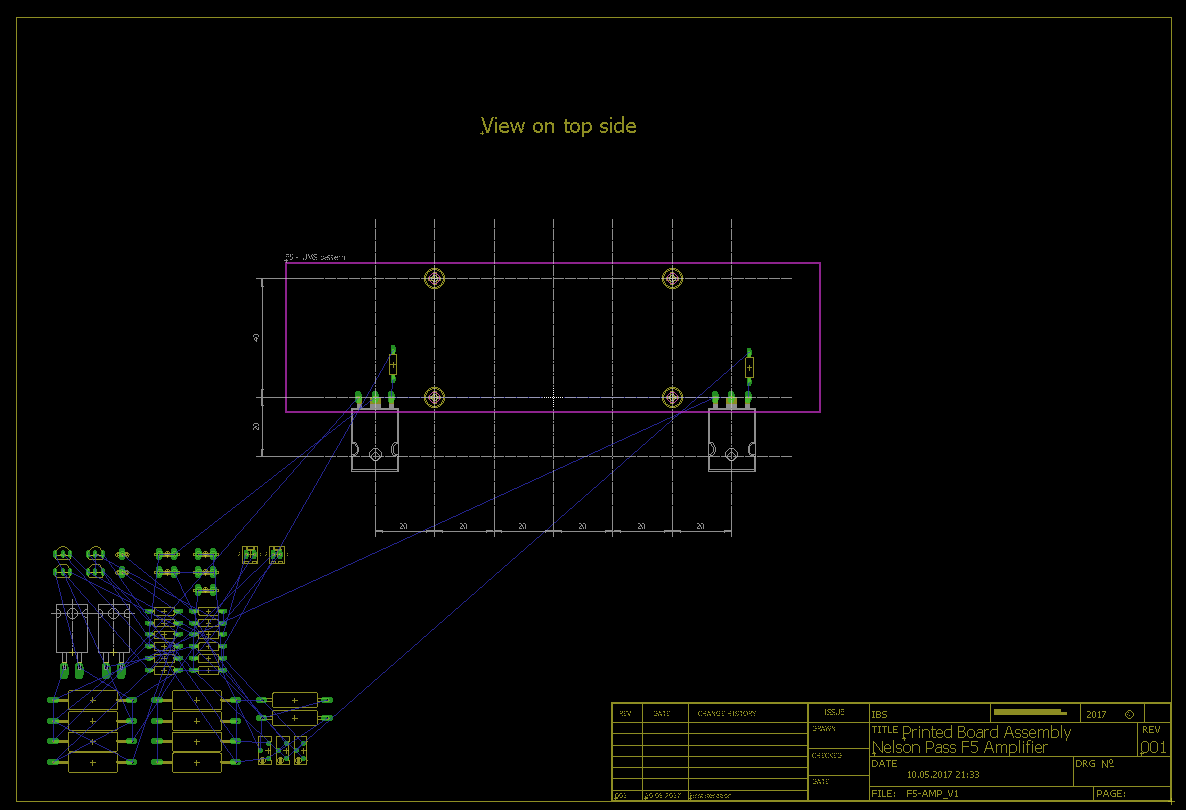Click the 'PAGE:' field label
This screenshot has height=810, width=1186.
1111,793
